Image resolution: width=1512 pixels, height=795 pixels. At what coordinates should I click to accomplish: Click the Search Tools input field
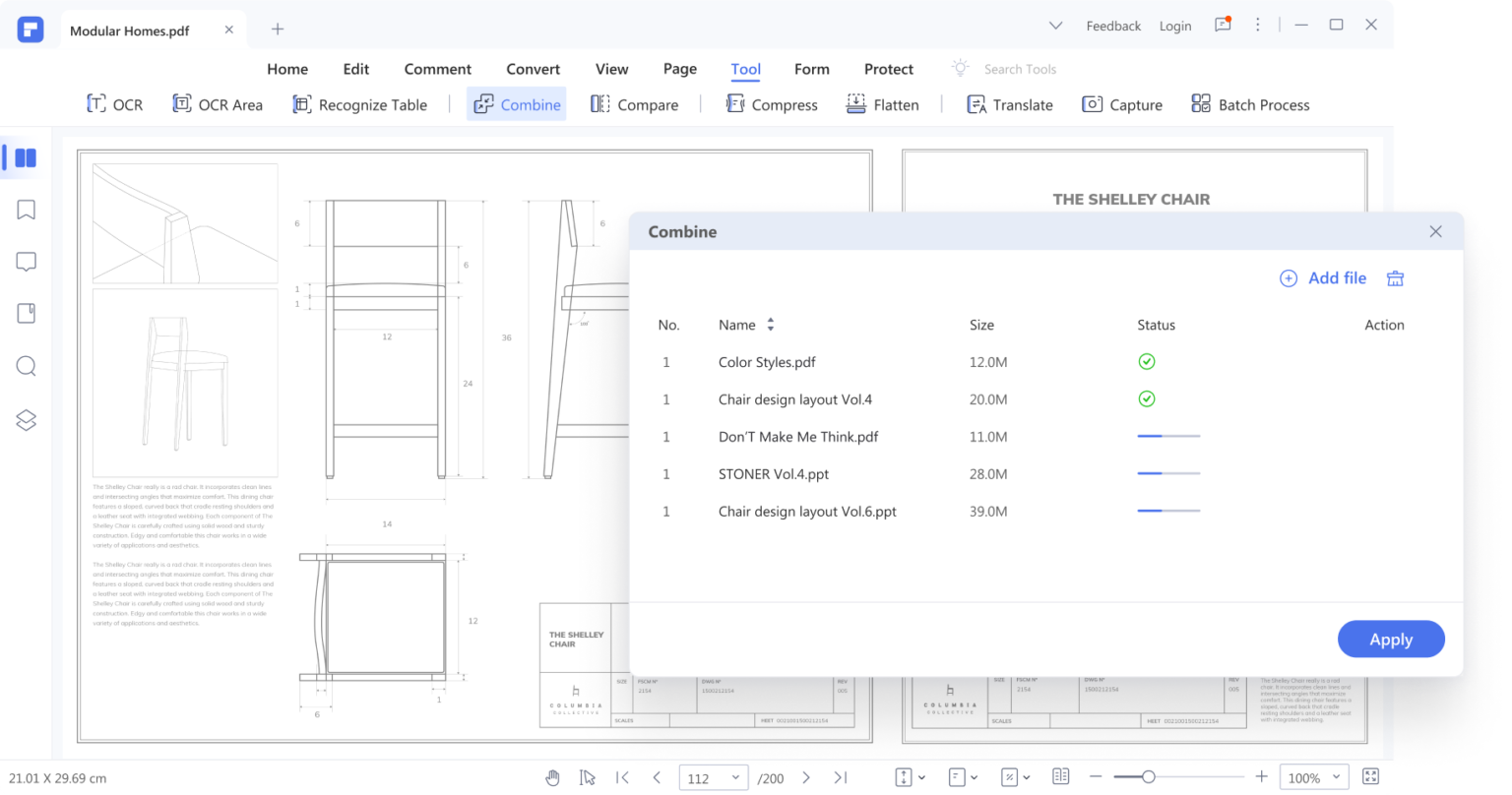[x=1021, y=69]
